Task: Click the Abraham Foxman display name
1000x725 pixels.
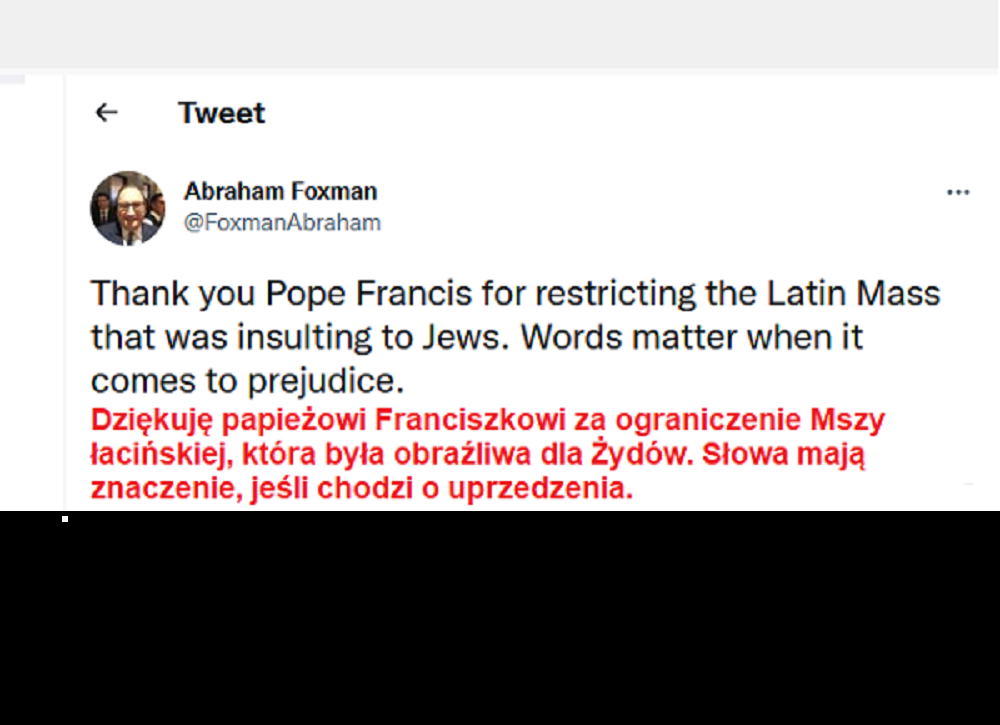Action: [280, 191]
